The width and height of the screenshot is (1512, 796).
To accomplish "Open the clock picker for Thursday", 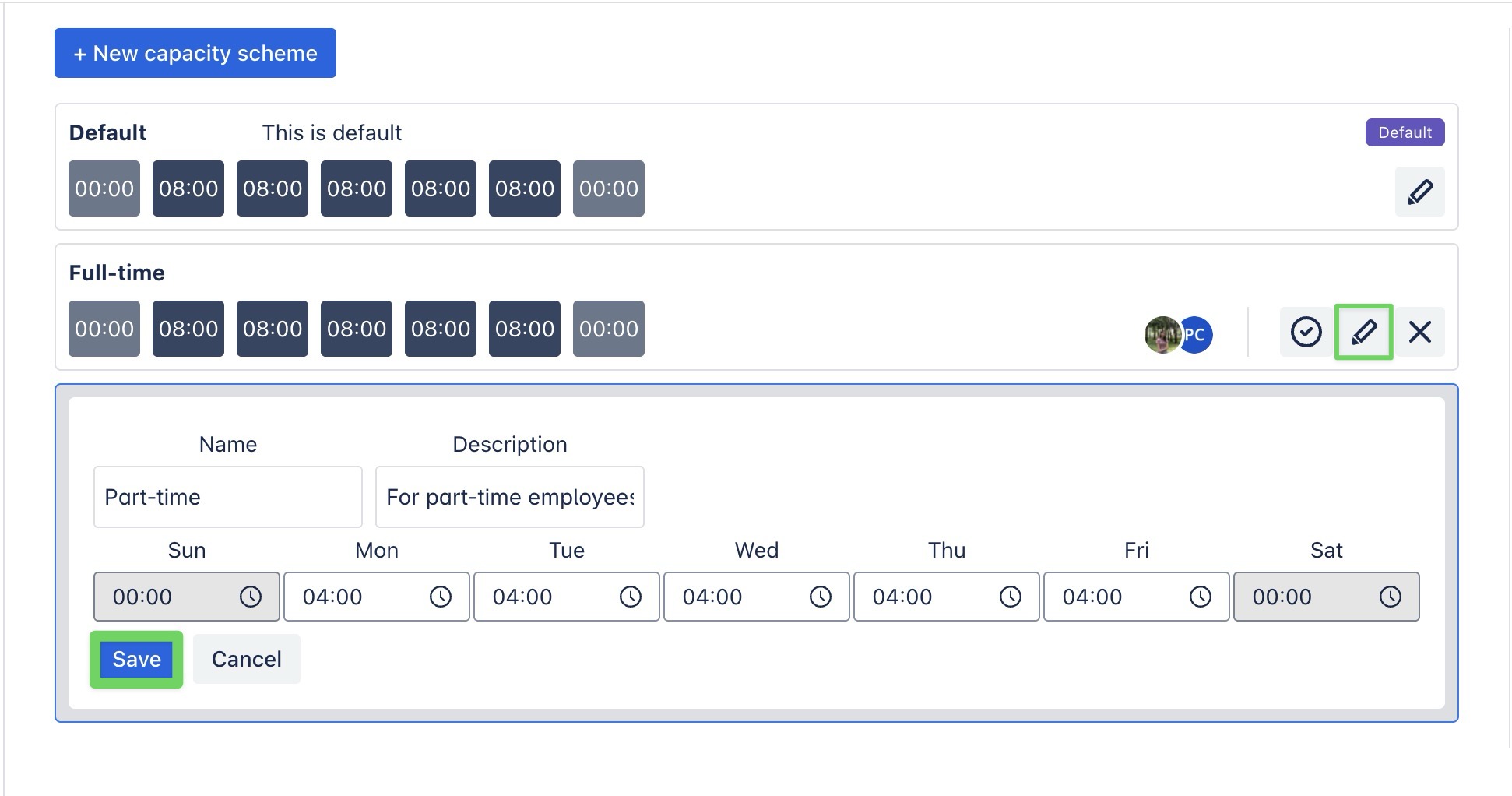I will point(1010,597).
